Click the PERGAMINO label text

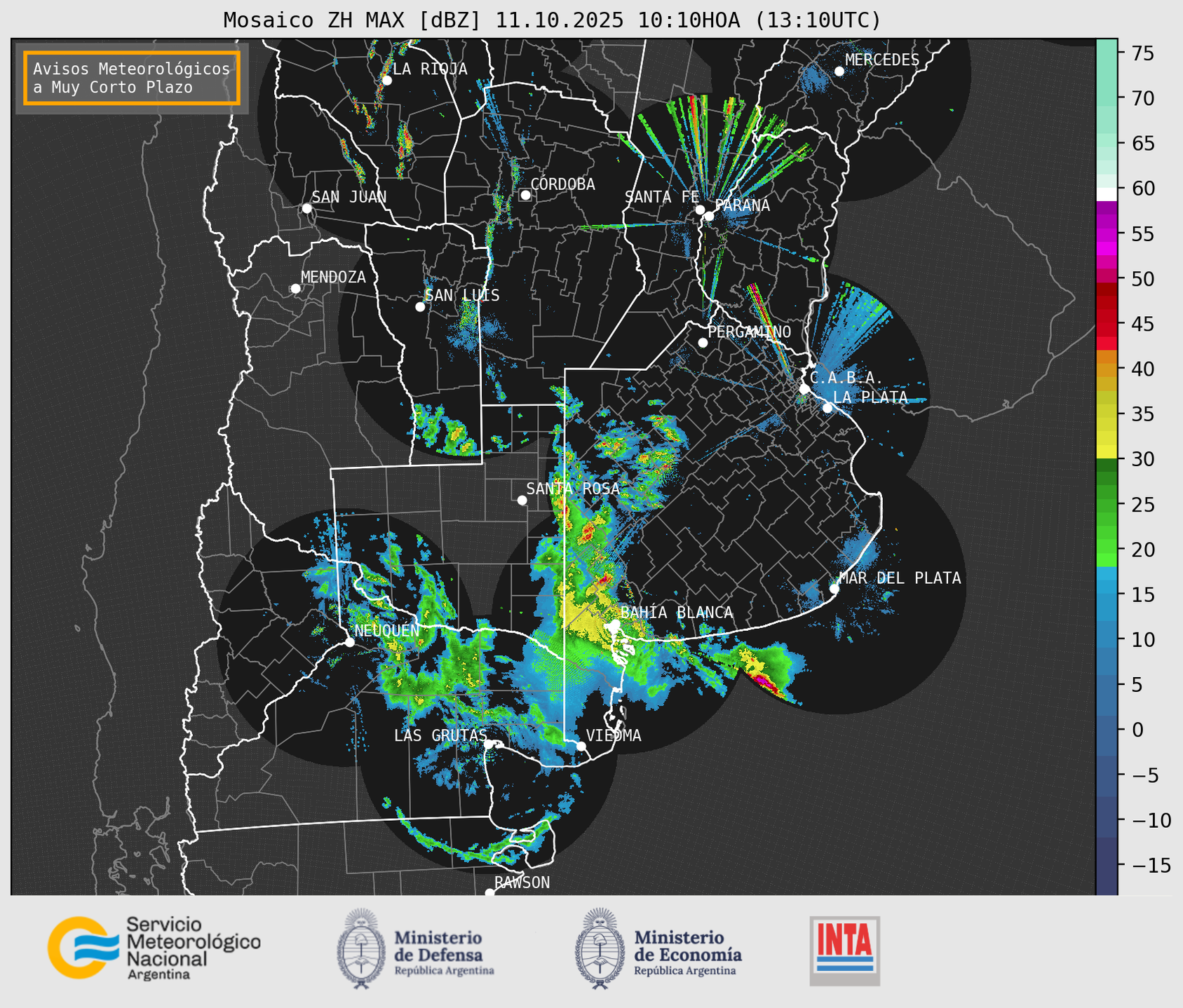(x=749, y=332)
